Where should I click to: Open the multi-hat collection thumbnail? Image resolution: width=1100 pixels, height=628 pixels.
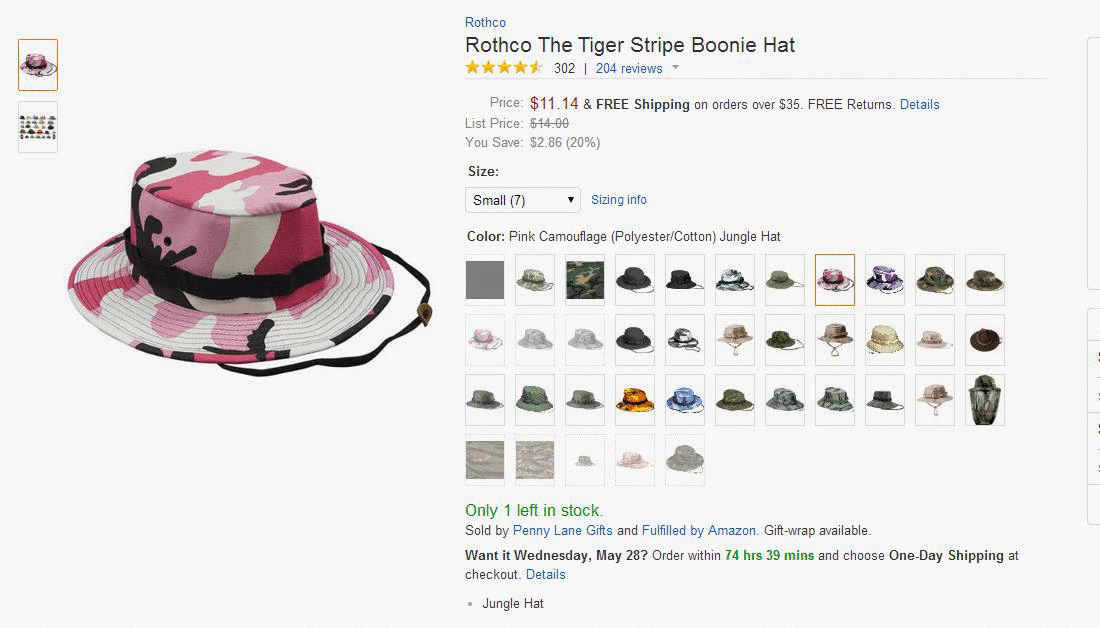[x=38, y=127]
